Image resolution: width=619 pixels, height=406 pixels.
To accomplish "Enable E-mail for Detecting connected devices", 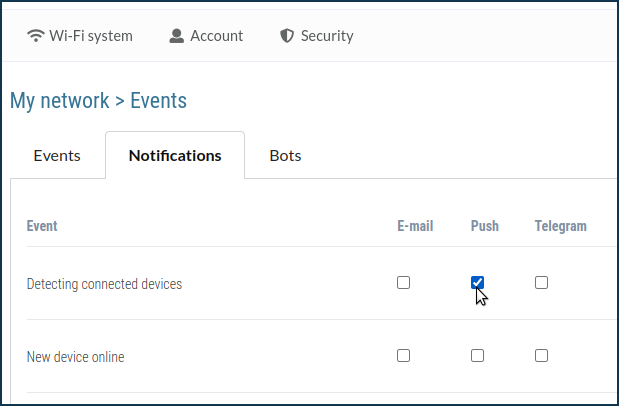I will click(x=404, y=283).
